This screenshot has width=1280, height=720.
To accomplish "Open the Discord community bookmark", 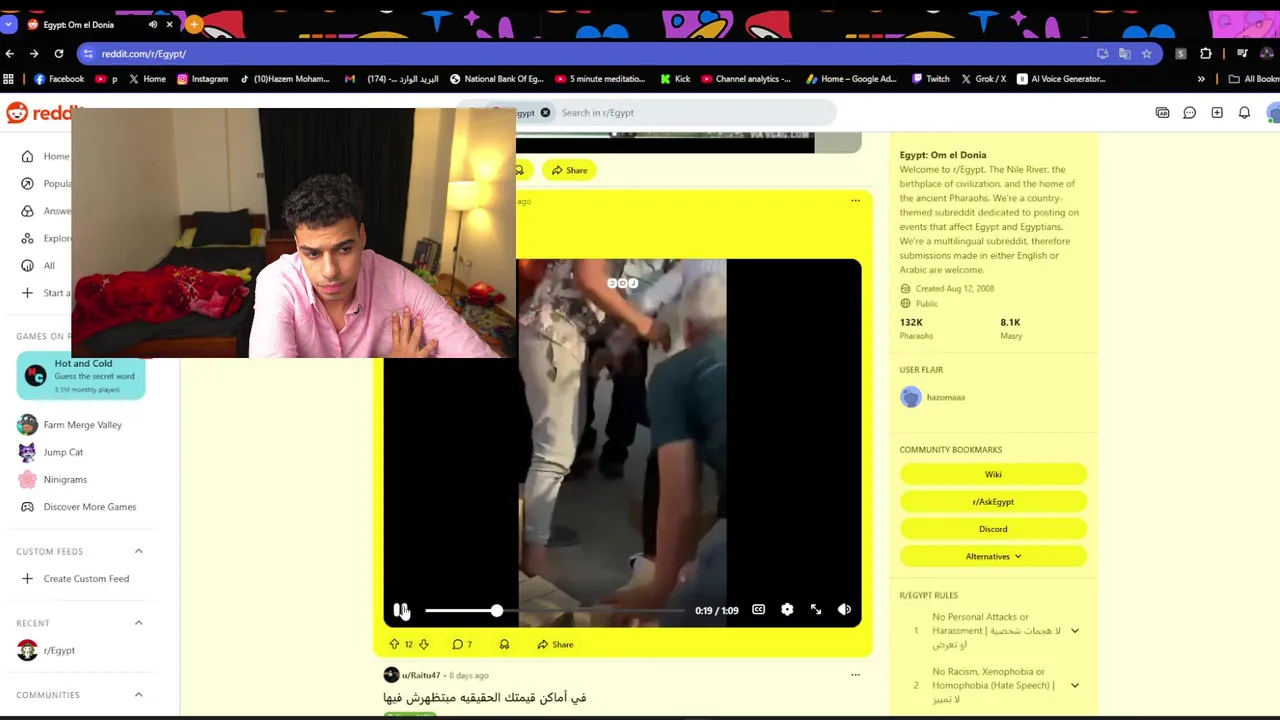I will pos(993,529).
